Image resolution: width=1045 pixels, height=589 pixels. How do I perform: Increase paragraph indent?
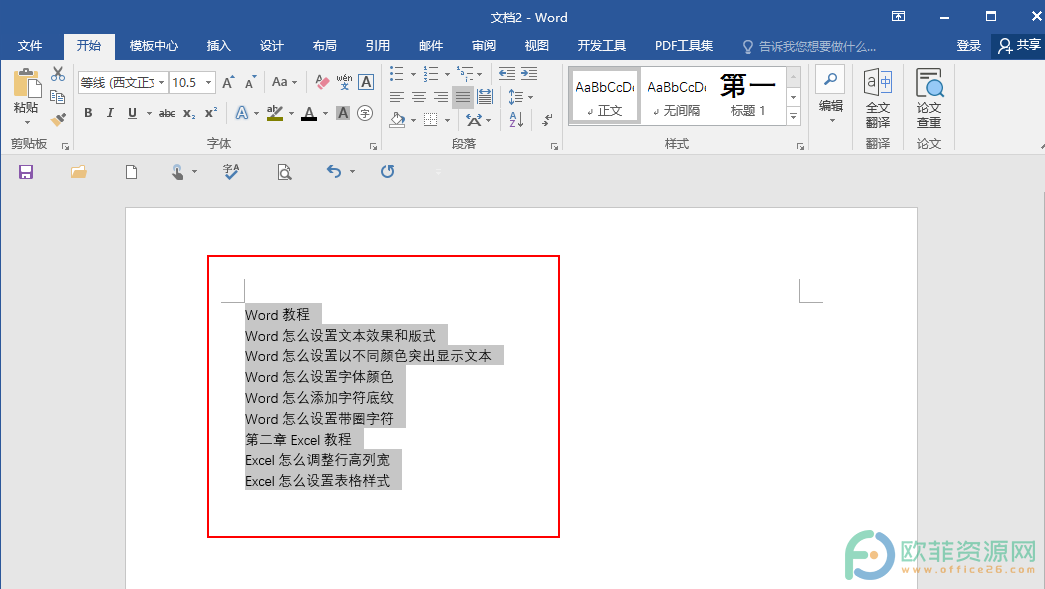click(x=529, y=73)
